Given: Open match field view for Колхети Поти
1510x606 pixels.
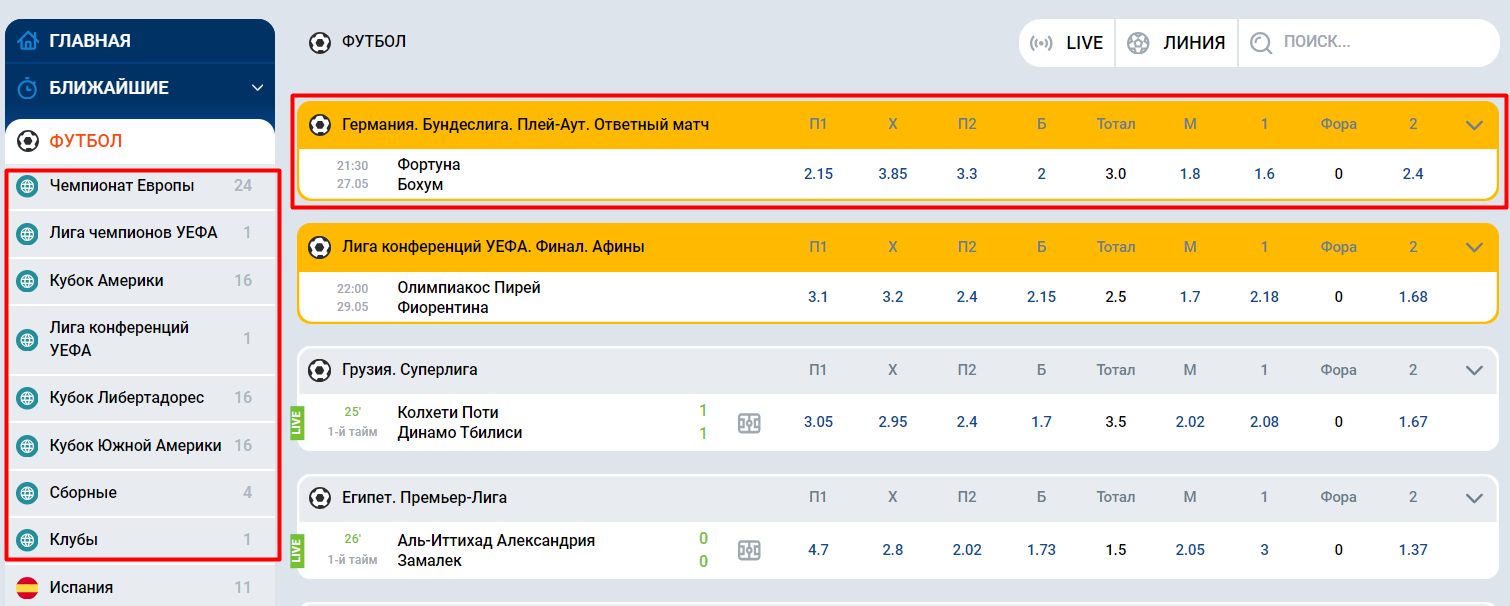Looking at the screenshot, I should click(x=749, y=422).
